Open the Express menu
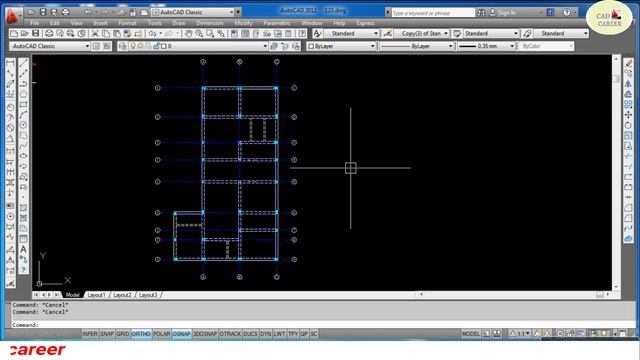Image resolution: width=640 pixels, height=360 pixels. (365, 23)
